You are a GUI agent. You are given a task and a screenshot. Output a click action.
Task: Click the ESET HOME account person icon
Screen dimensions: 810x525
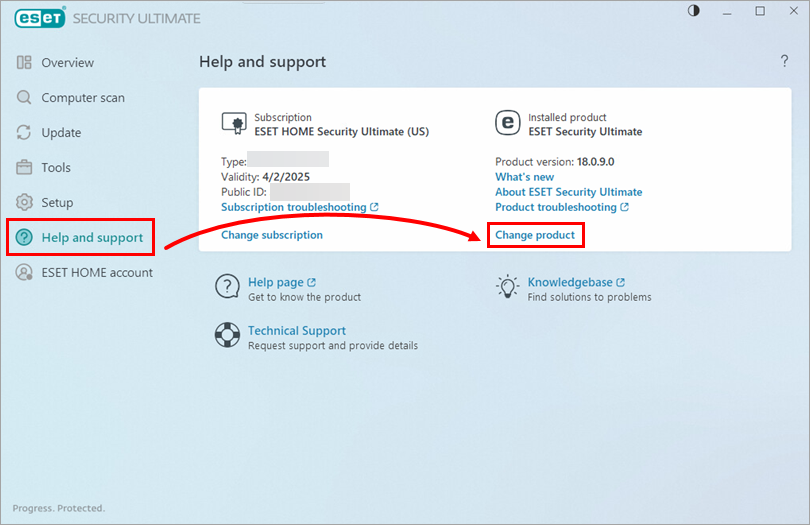tap(24, 272)
